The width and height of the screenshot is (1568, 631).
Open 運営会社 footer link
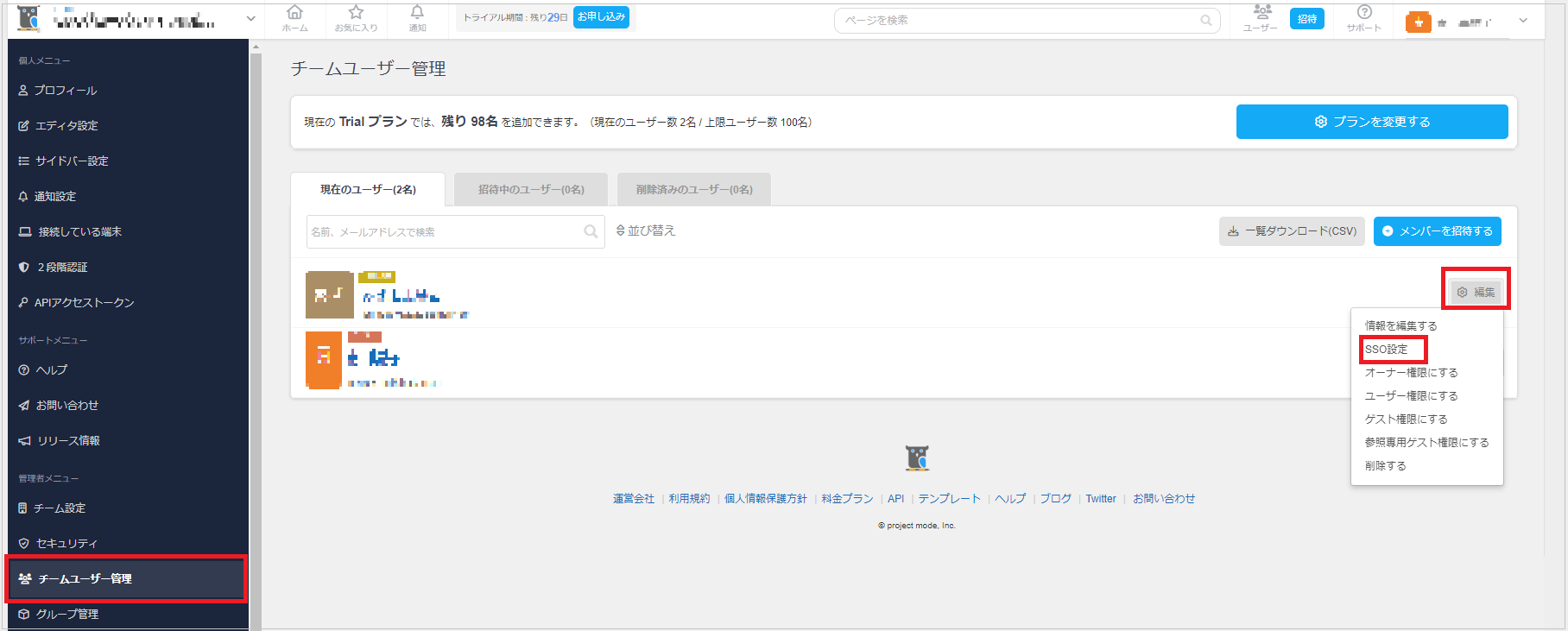coord(634,499)
